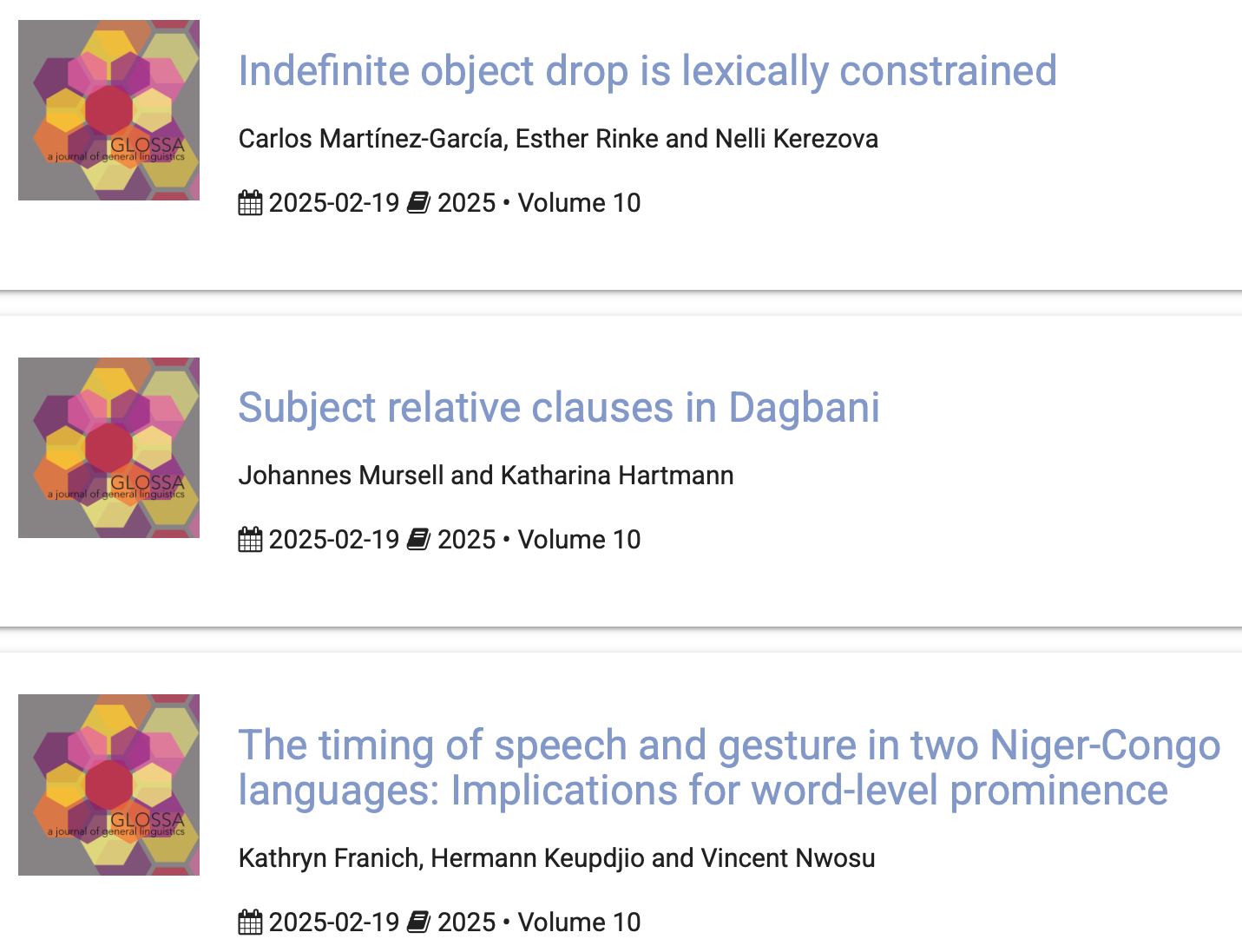The height and width of the screenshot is (952, 1242).
Task: Click the calendar icon under the Dagbani article
Action: 250,540
